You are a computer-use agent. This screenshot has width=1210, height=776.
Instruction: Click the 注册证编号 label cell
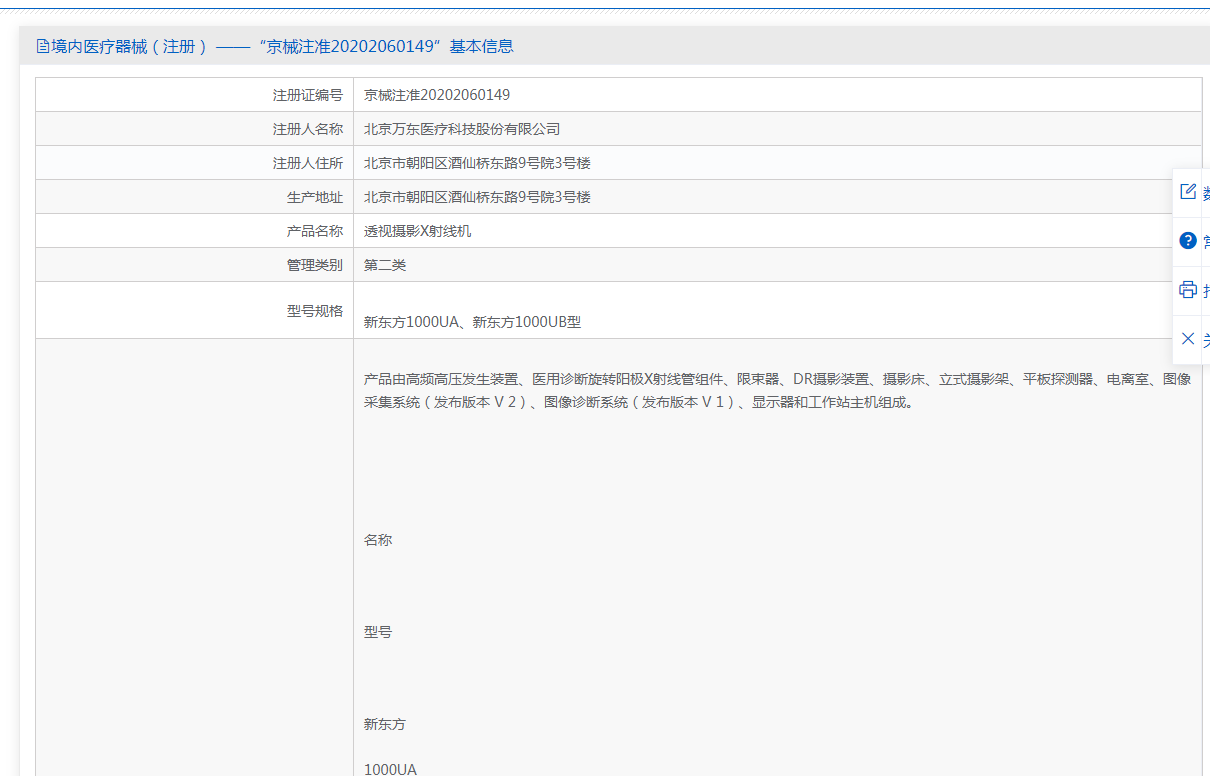(x=194, y=95)
